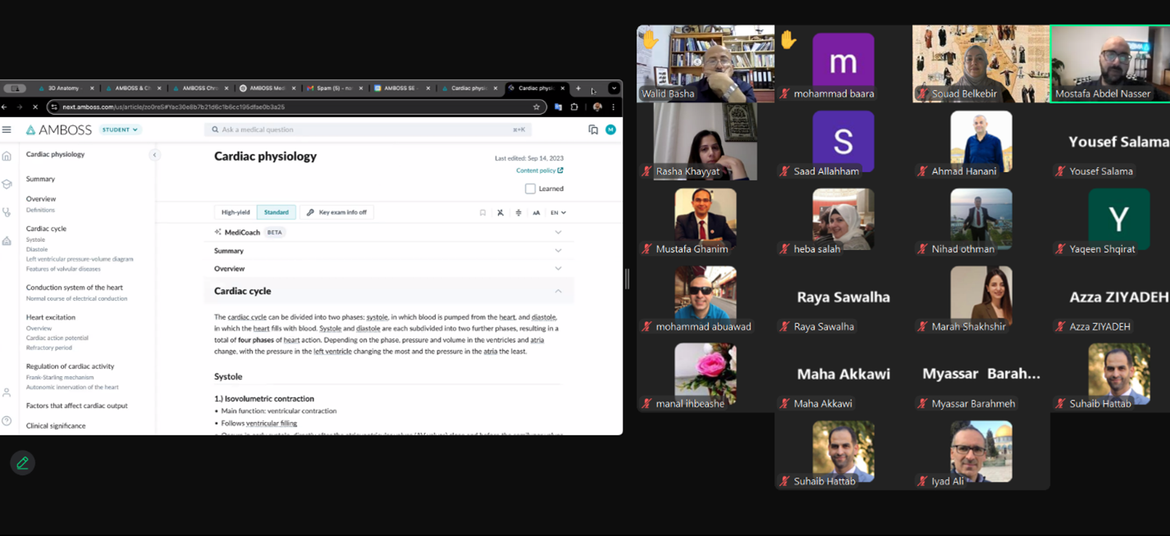This screenshot has height=536, width=1170.
Task: Click mohammad baara's raised hand icon
Action: pos(789,39)
